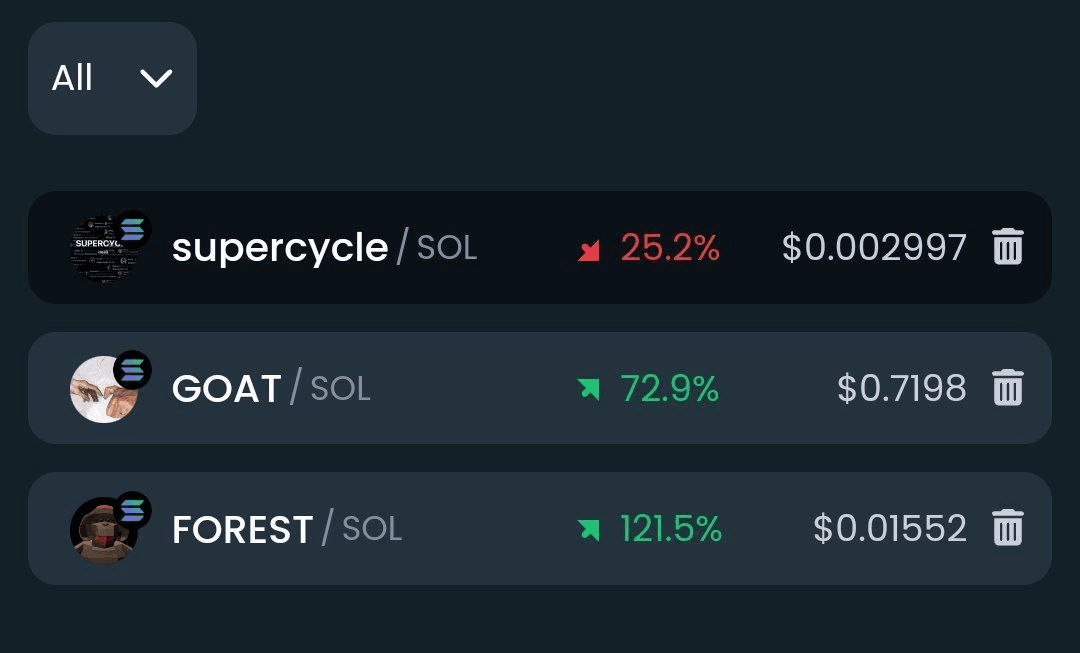Remove FOREST using its trash icon

coord(1008,528)
